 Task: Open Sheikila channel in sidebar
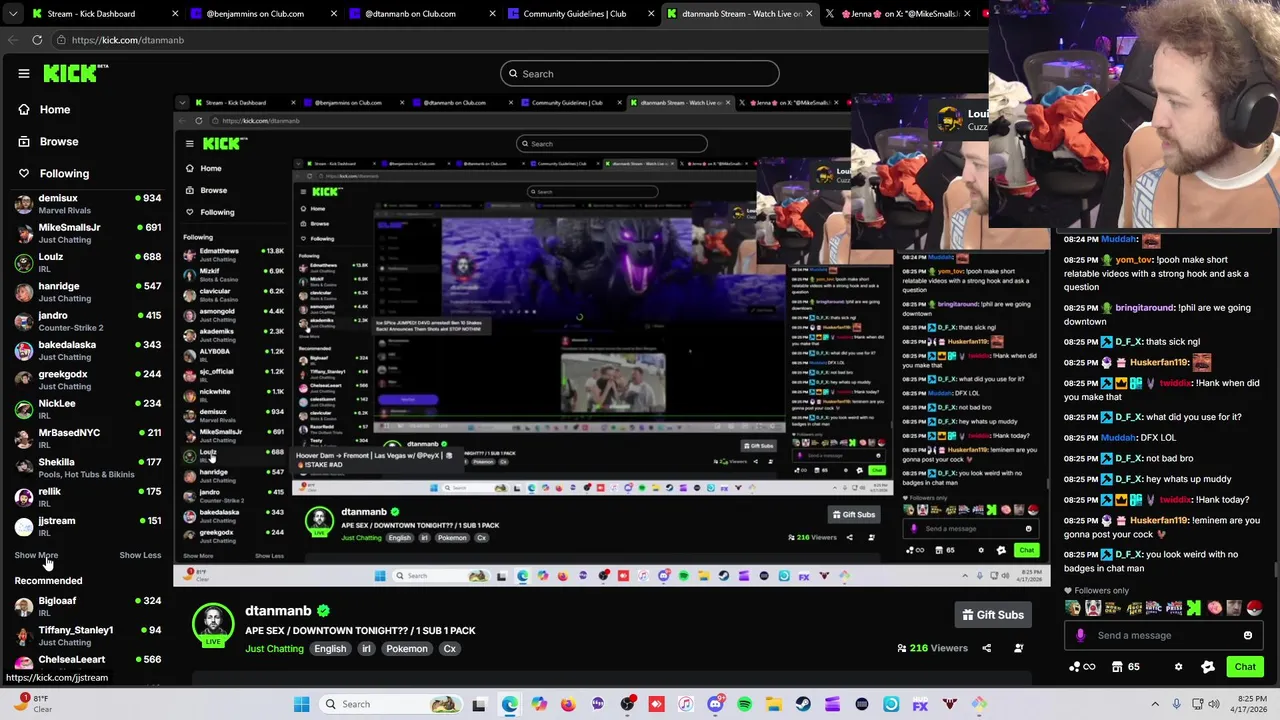(x=88, y=468)
